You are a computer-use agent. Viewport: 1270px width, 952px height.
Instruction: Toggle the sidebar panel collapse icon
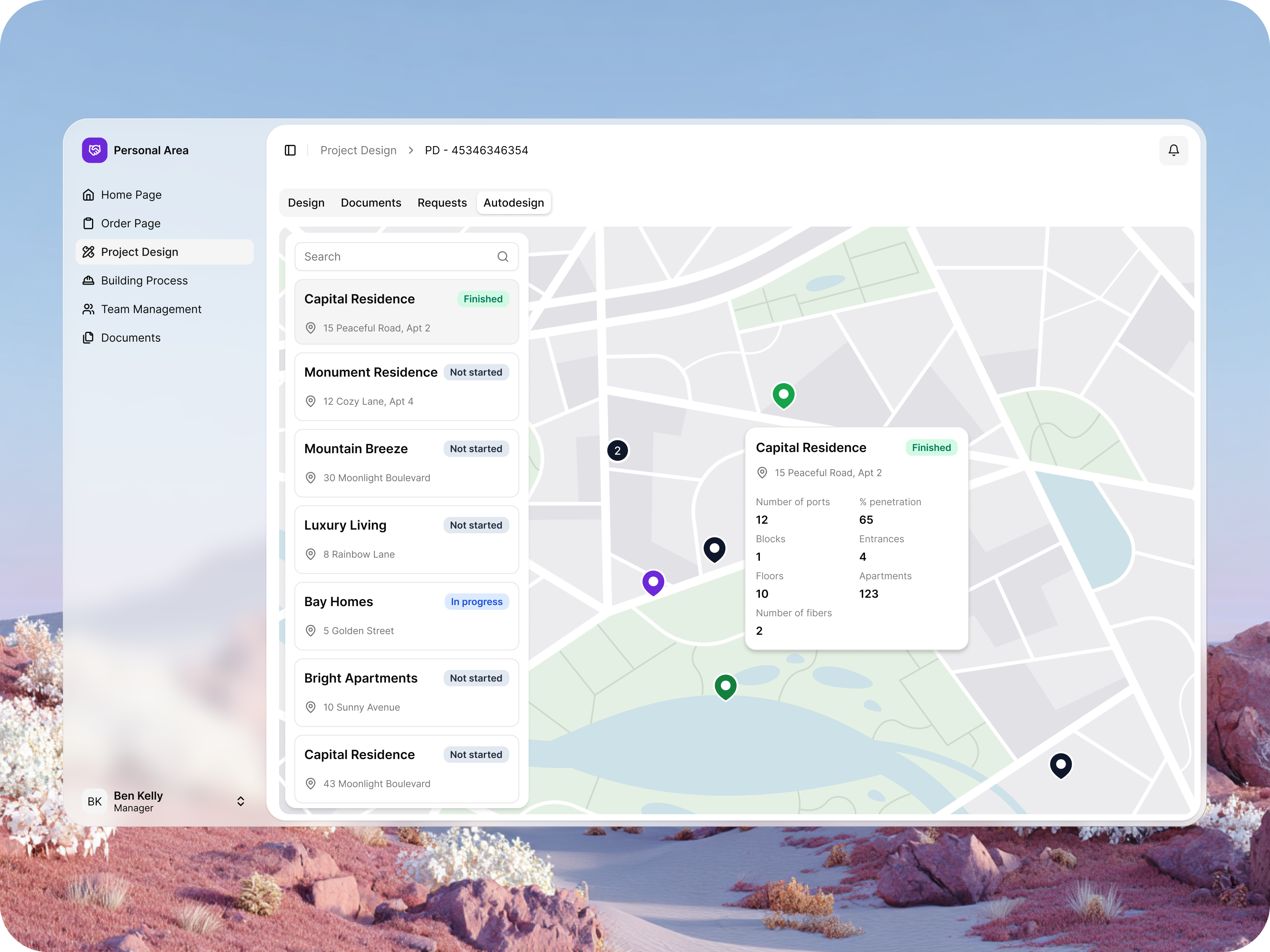[x=291, y=150]
